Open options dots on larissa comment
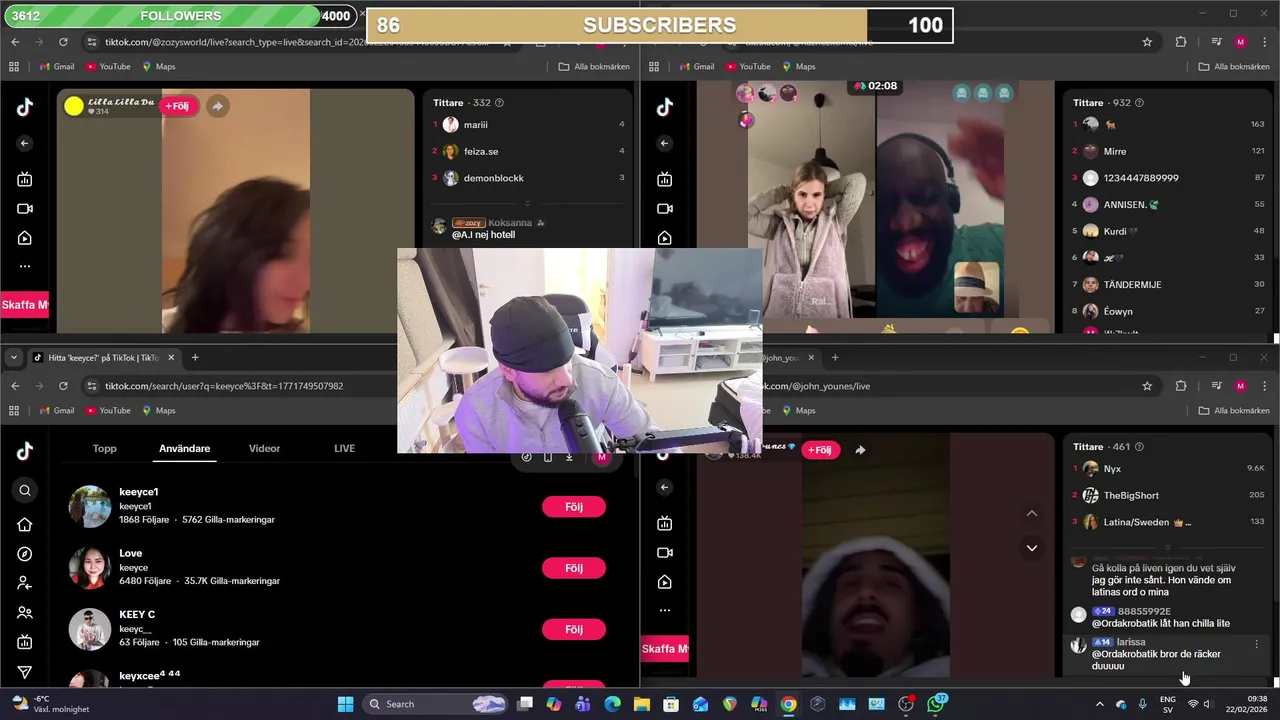Image resolution: width=1280 pixels, height=720 pixels. coord(1257,645)
